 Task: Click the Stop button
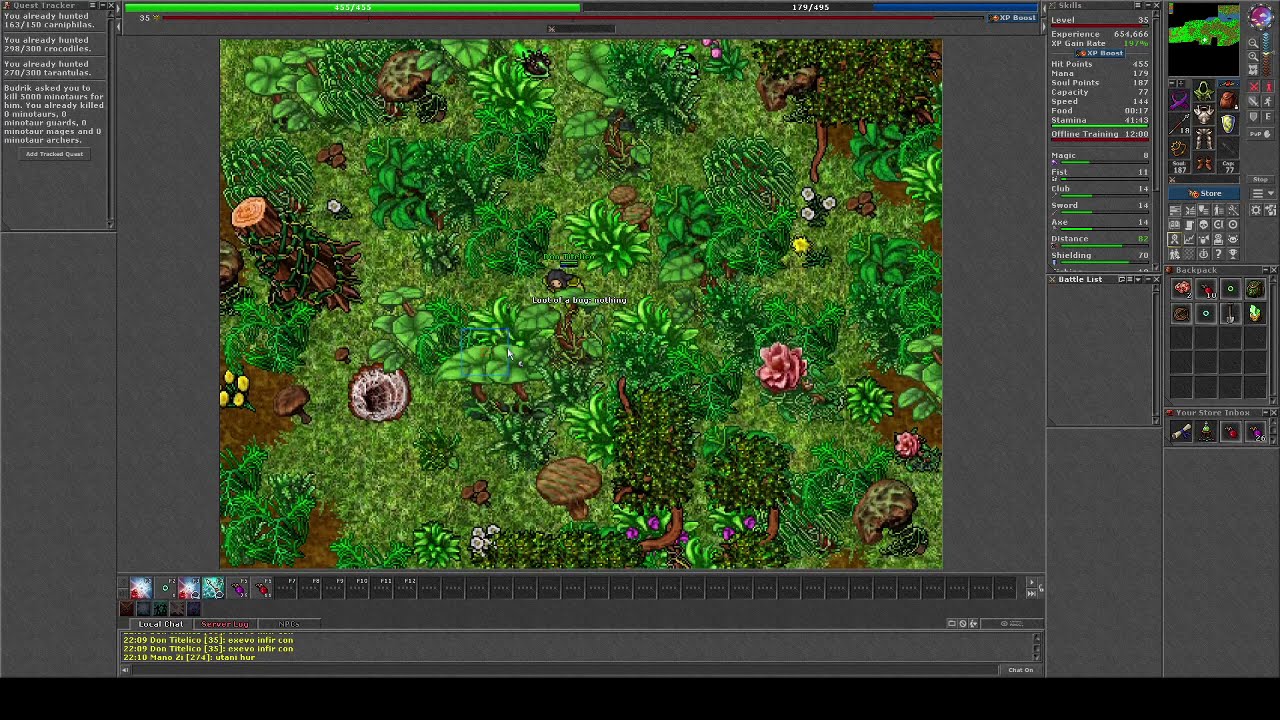1260,179
